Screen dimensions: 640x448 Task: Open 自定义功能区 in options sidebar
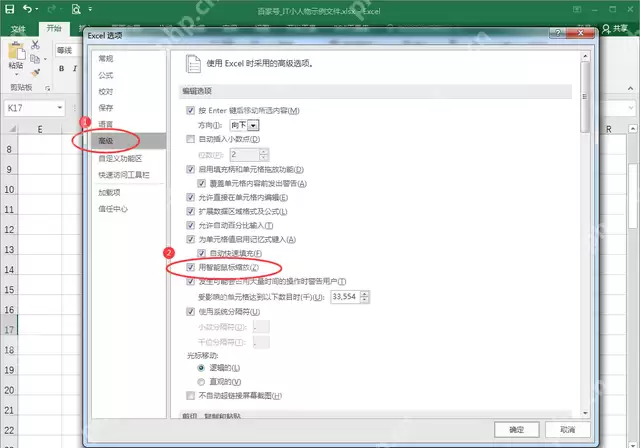120,158
